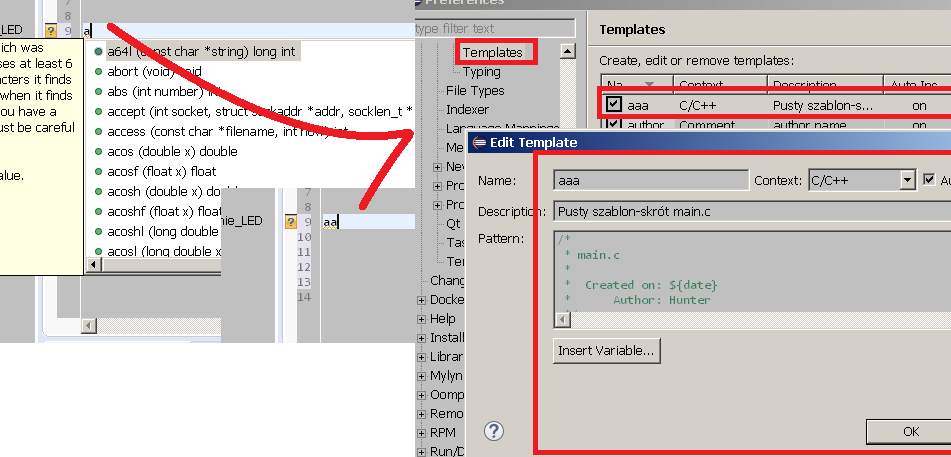The image size is (951, 457).
Task: Sort templates by the Description column header
Action: (825, 84)
